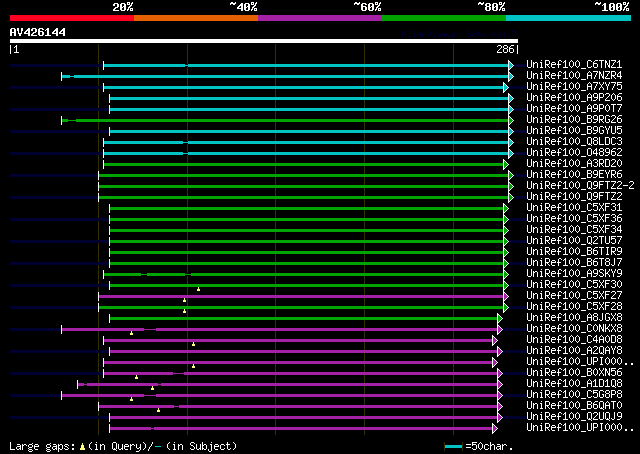Click the arrowhead ending the UniRef100_C6TNZ1 alignment

511,65
